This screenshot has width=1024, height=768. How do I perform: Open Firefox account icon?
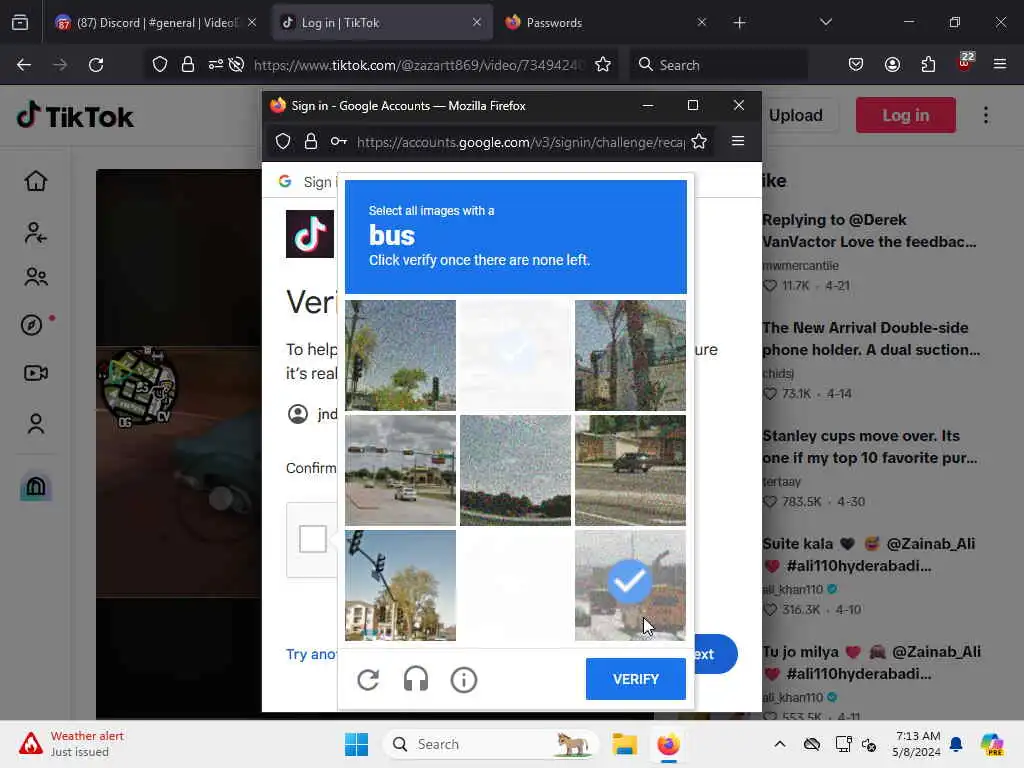892,65
